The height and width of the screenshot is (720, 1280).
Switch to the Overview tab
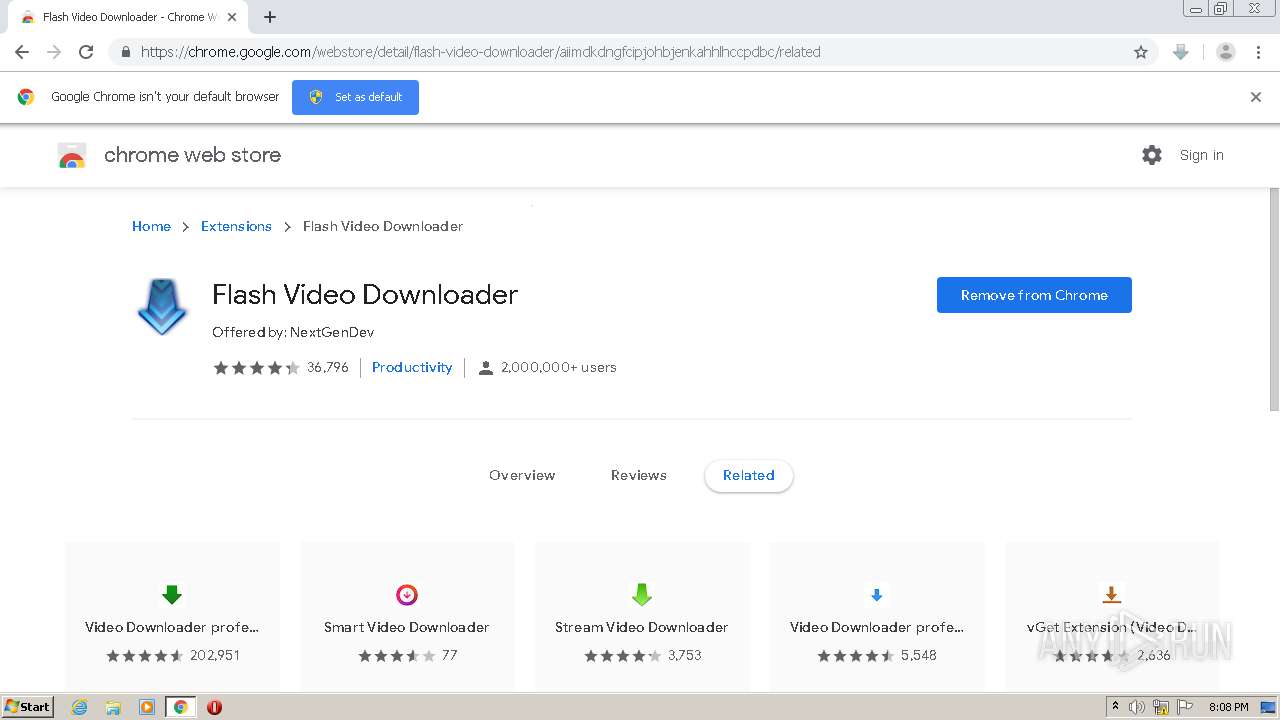(522, 475)
